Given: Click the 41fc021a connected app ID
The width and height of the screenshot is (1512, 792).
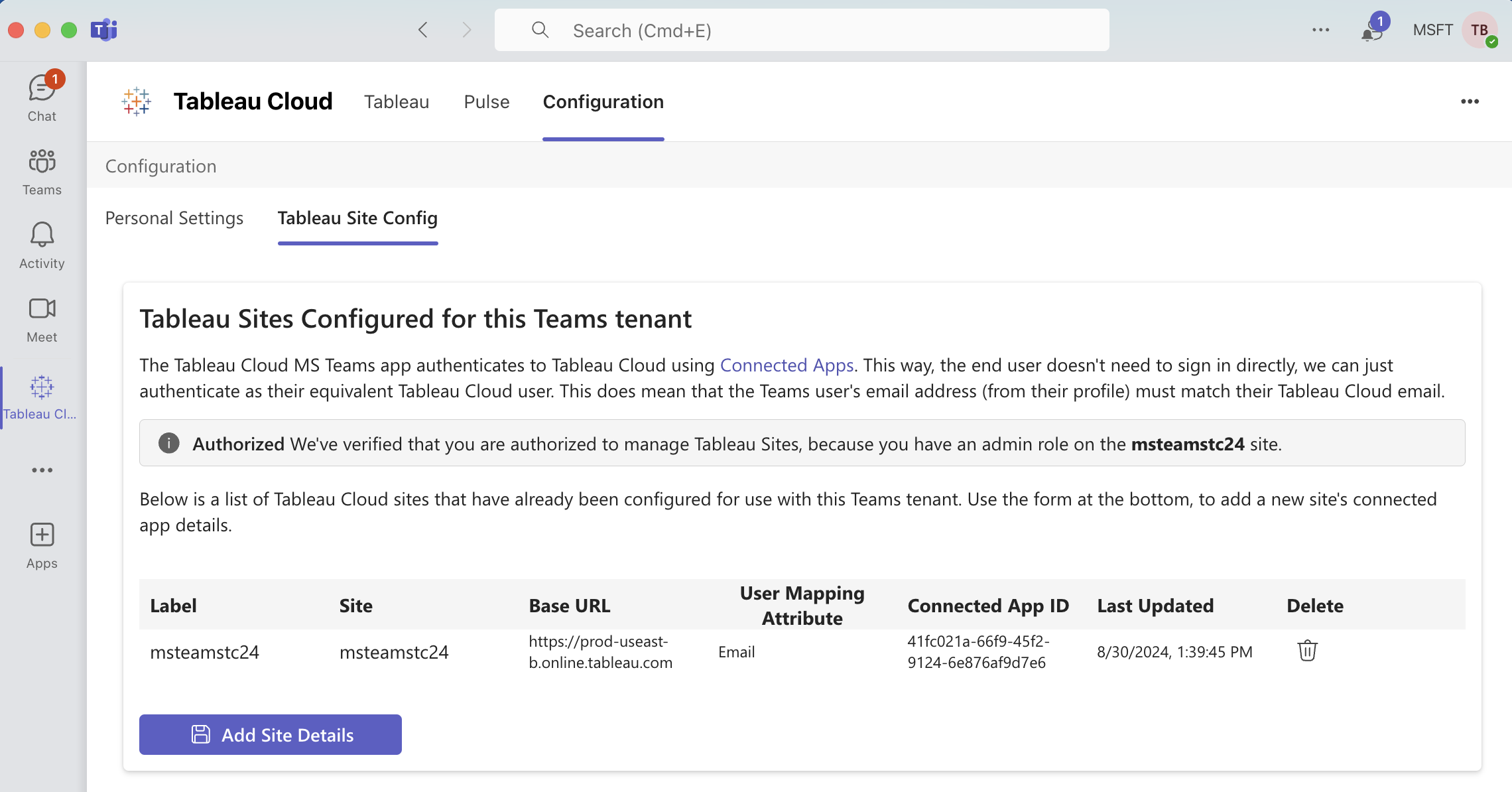Looking at the screenshot, I should click(x=978, y=652).
